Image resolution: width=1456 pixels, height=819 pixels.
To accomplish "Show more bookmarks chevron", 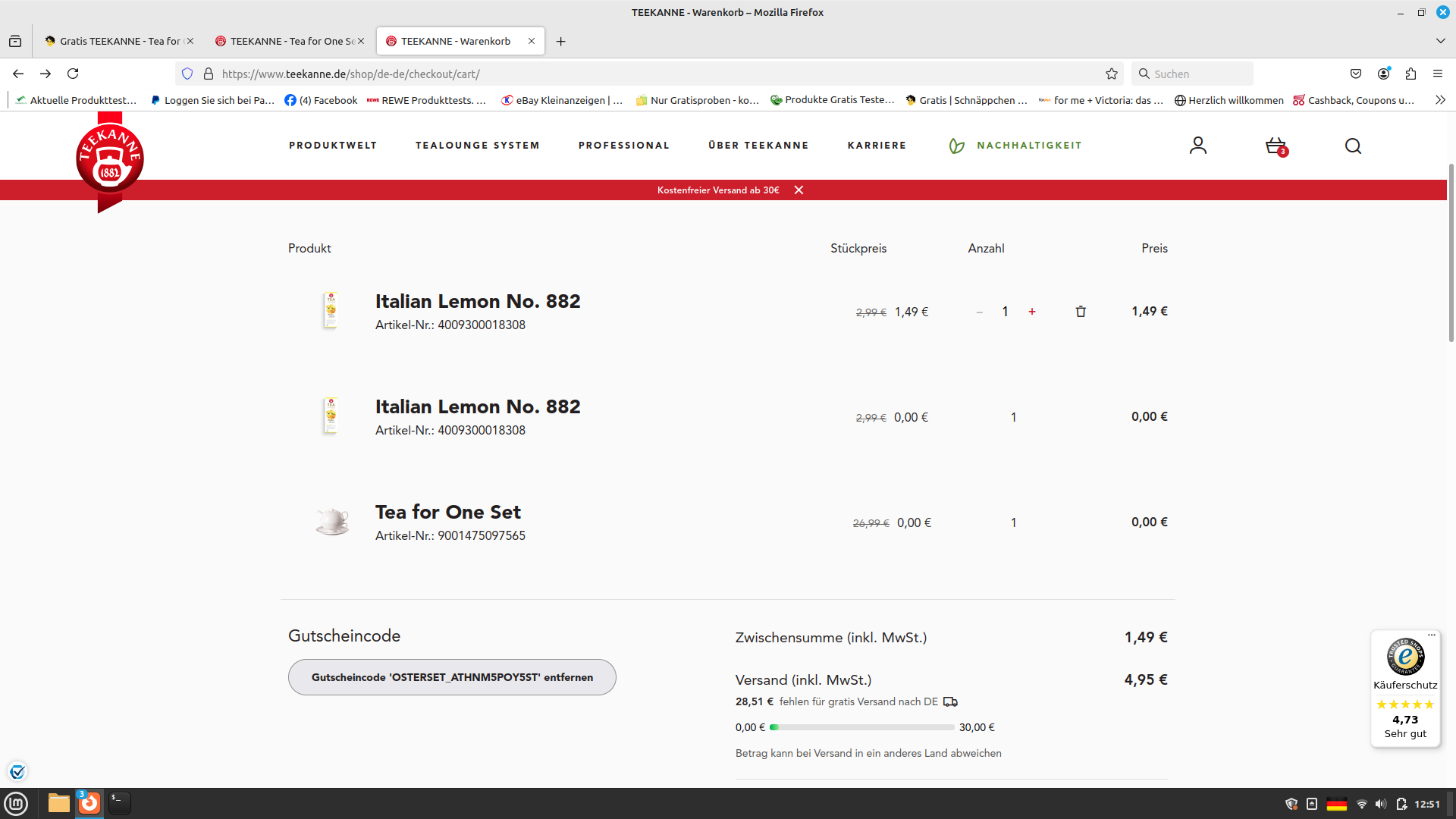I will (1440, 100).
